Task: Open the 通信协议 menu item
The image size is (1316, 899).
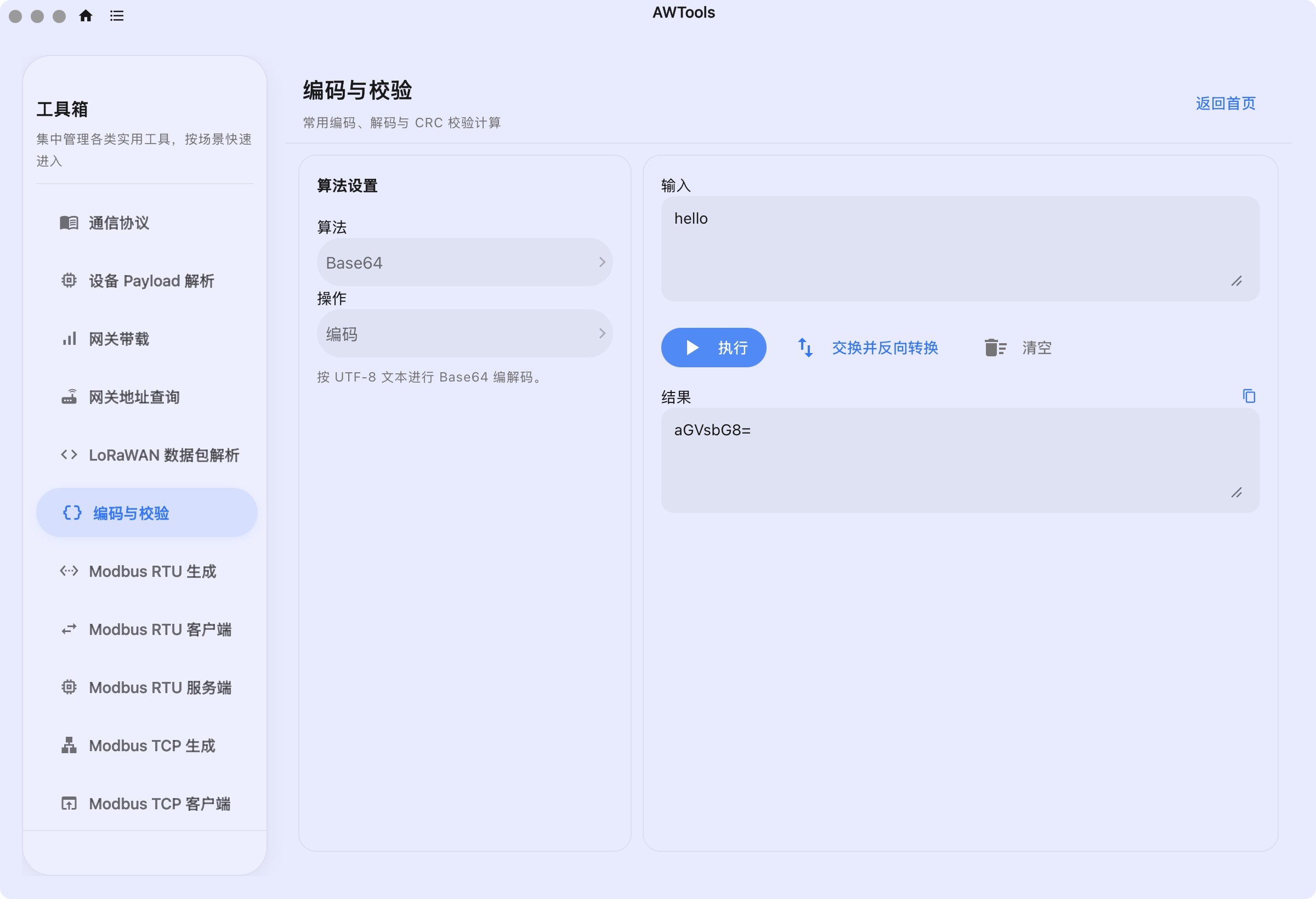Action: pyautogui.click(x=146, y=223)
